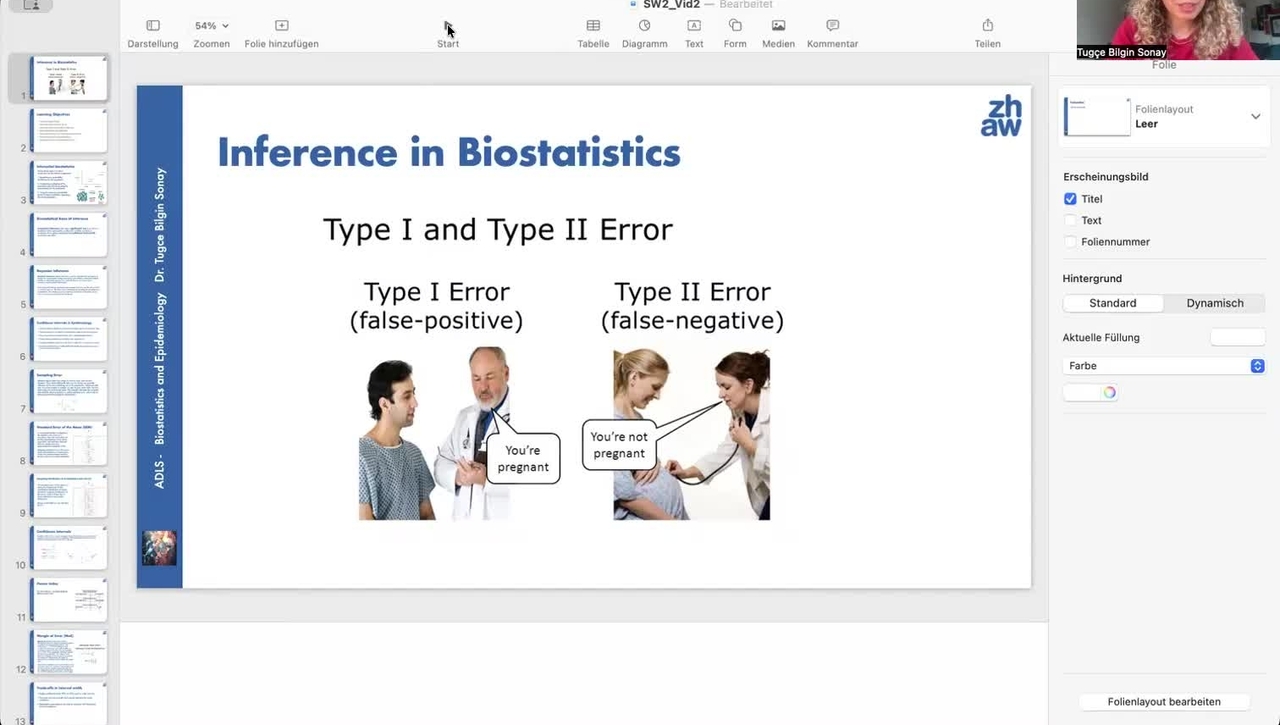Uncheck the Titel checkbox
The width and height of the screenshot is (1280, 725).
(x=1070, y=199)
